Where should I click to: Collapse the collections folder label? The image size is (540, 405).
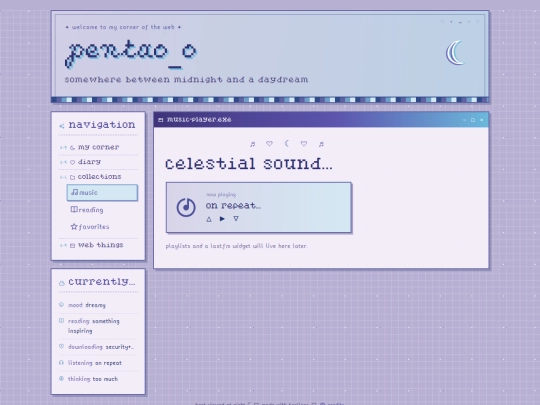pos(100,177)
